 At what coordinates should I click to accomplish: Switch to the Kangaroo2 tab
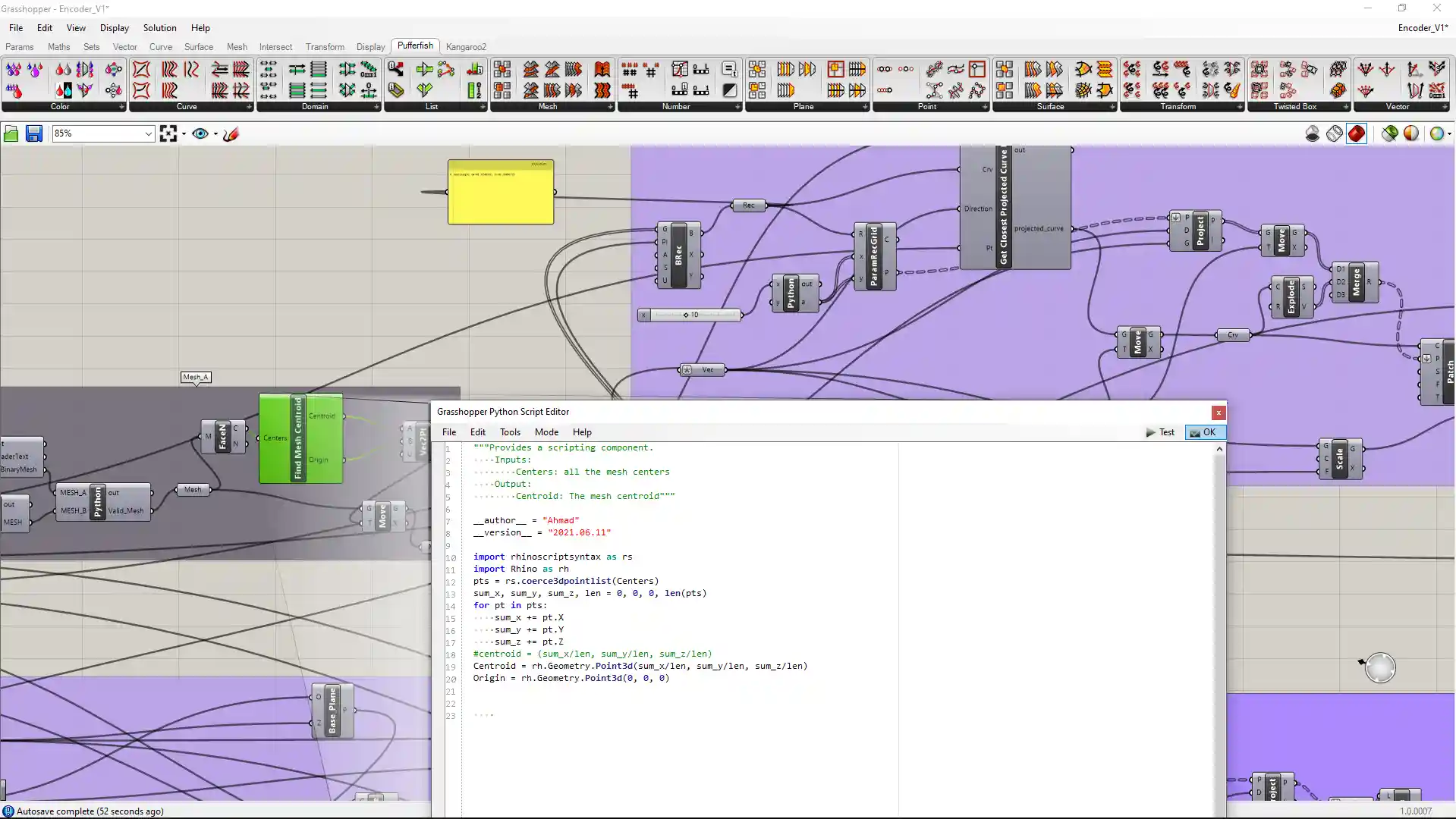coord(466,47)
